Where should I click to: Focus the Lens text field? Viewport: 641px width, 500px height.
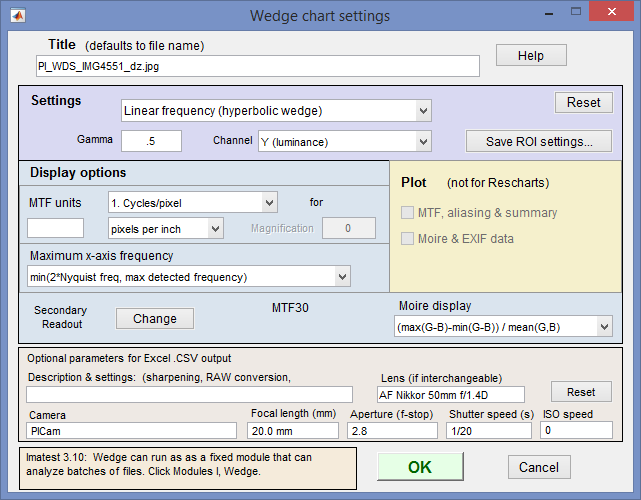450,395
